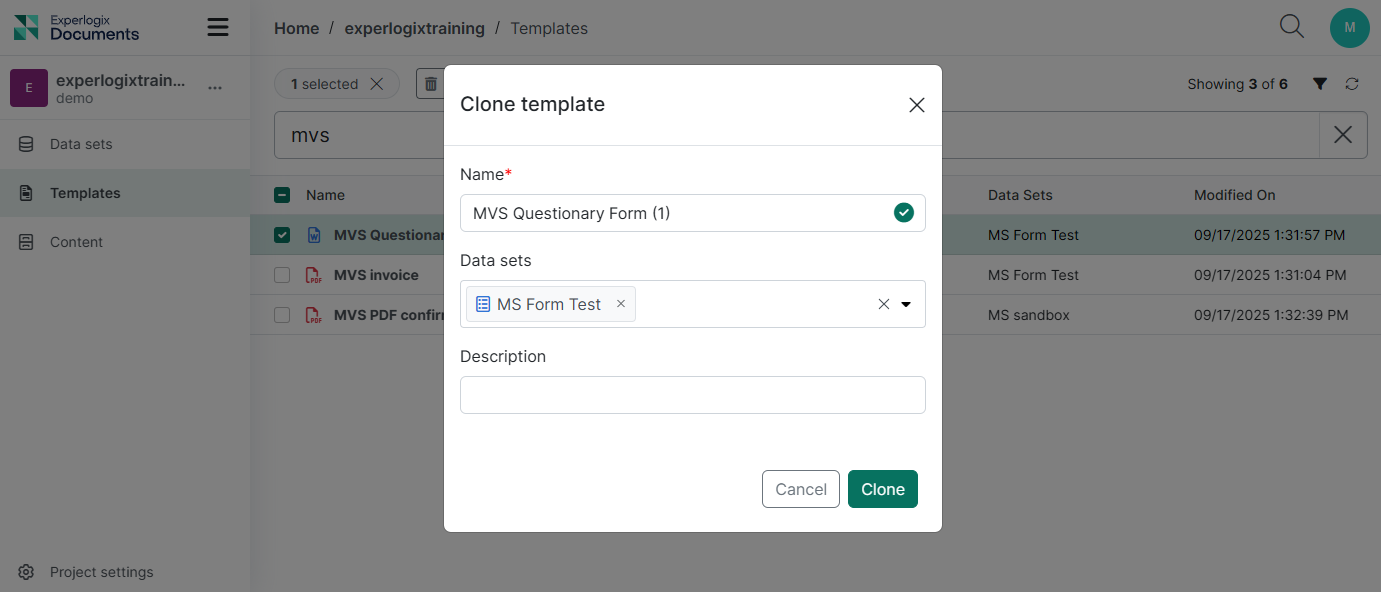Image resolution: width=1381 pixels, height=592 pixels.
Task: Open Content section in sidebar
Action: pyautogui.click(x=76, y=242)
